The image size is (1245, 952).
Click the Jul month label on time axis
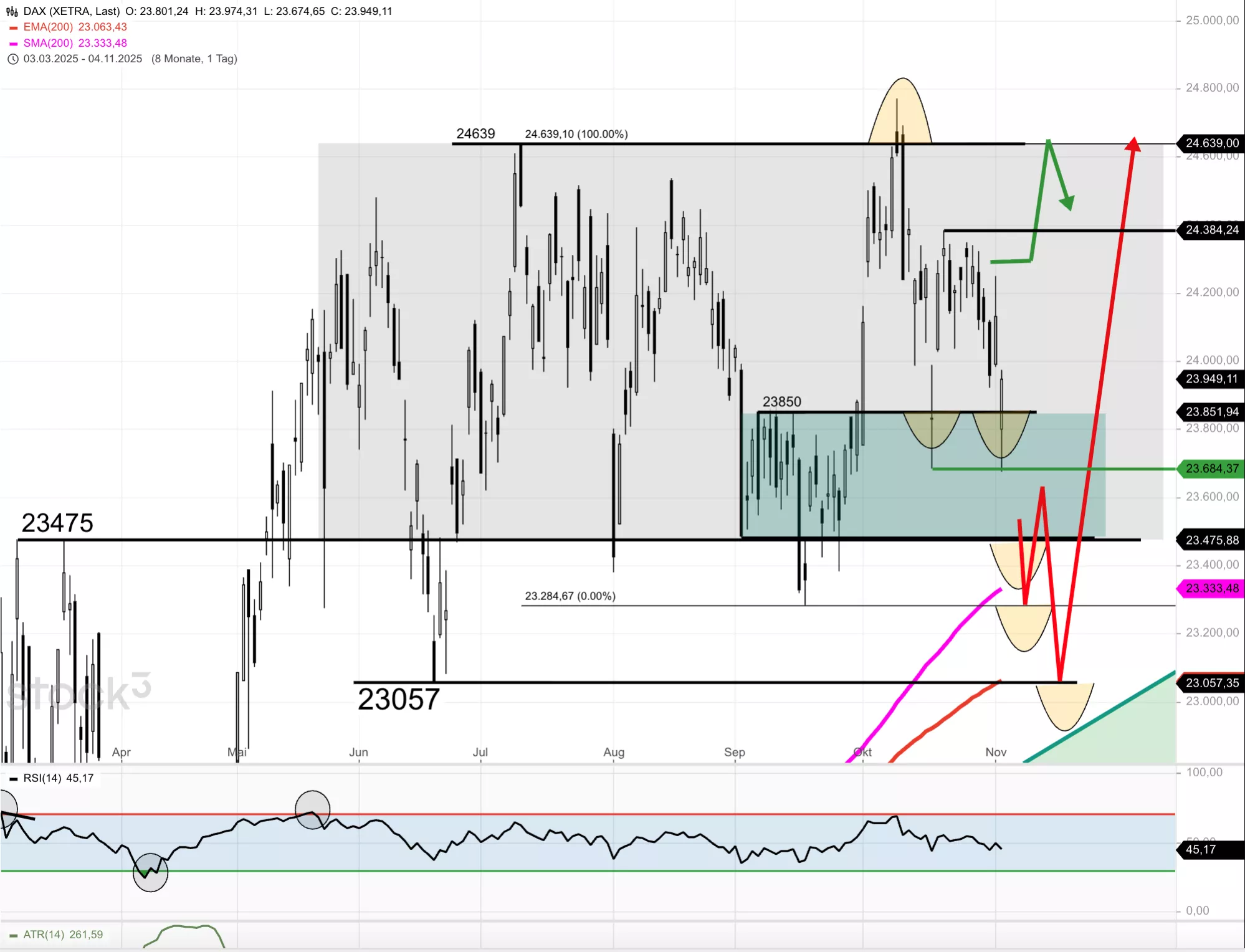[x=480, y=752]
